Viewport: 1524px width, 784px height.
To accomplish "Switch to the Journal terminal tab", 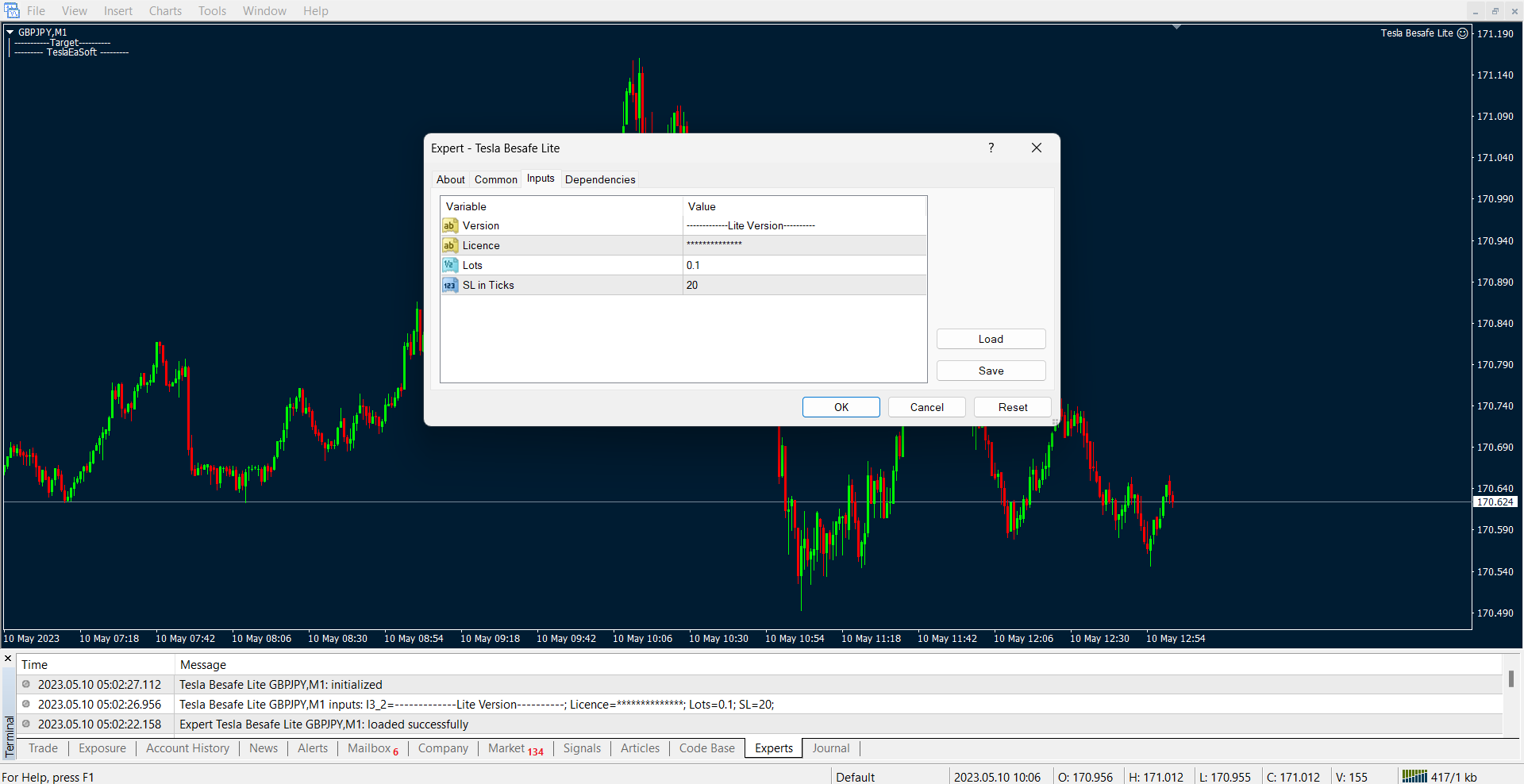I will click(x=830, y=748).
